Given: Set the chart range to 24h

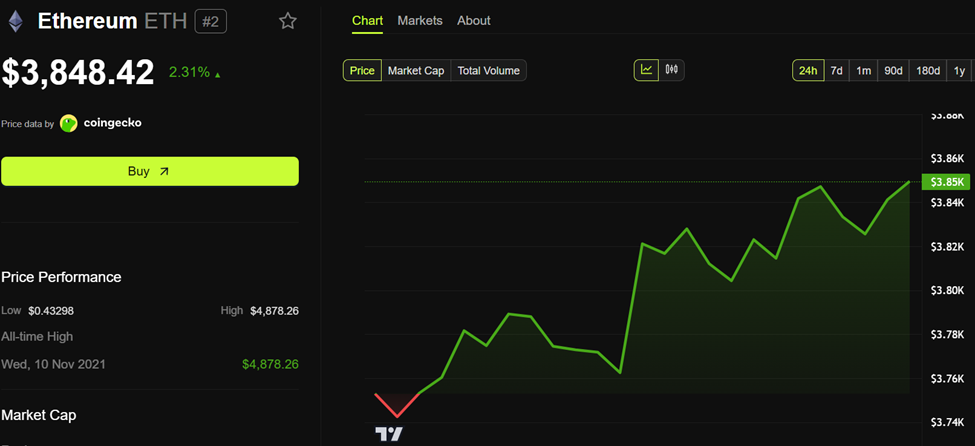Looking at the screenshot, I should click(808, 70).
